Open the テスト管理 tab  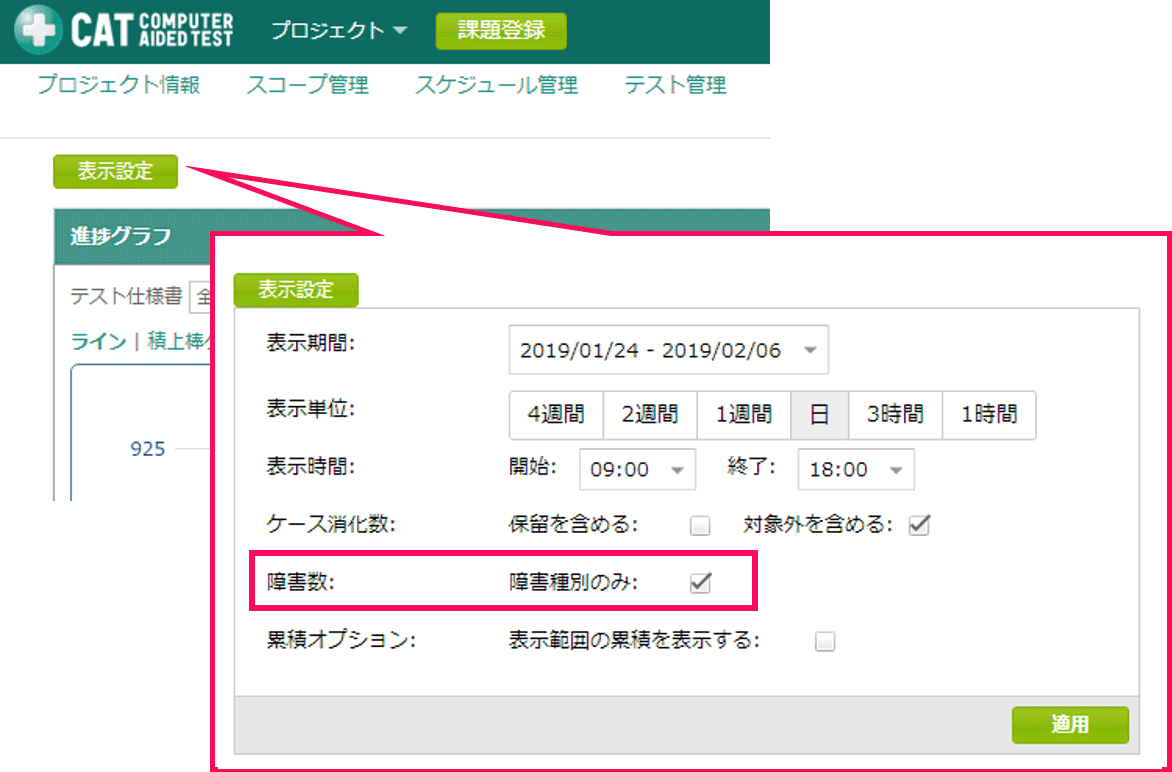[674, 85]
